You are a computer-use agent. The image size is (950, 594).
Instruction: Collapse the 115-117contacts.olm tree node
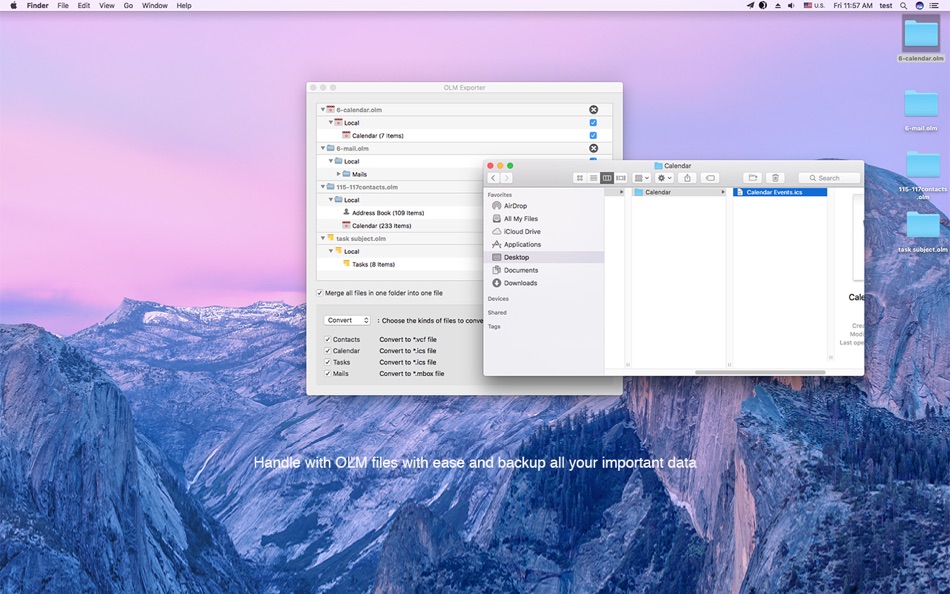322,187
